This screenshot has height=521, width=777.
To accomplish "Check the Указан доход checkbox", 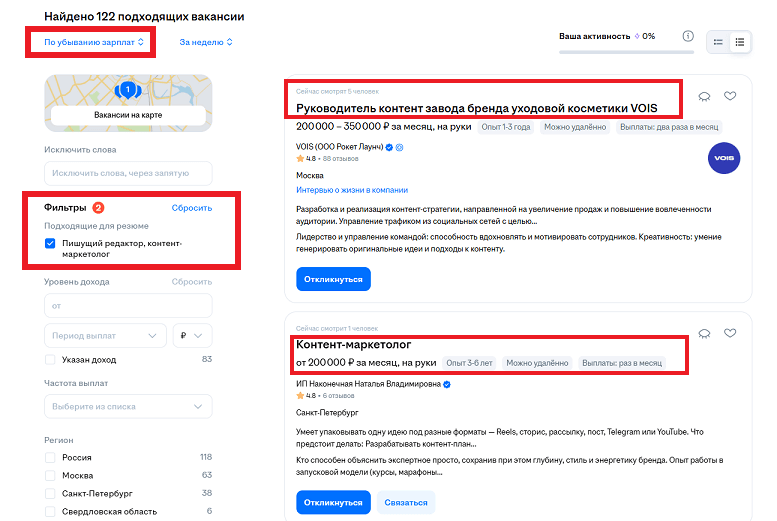I will (x=51, y=360).
